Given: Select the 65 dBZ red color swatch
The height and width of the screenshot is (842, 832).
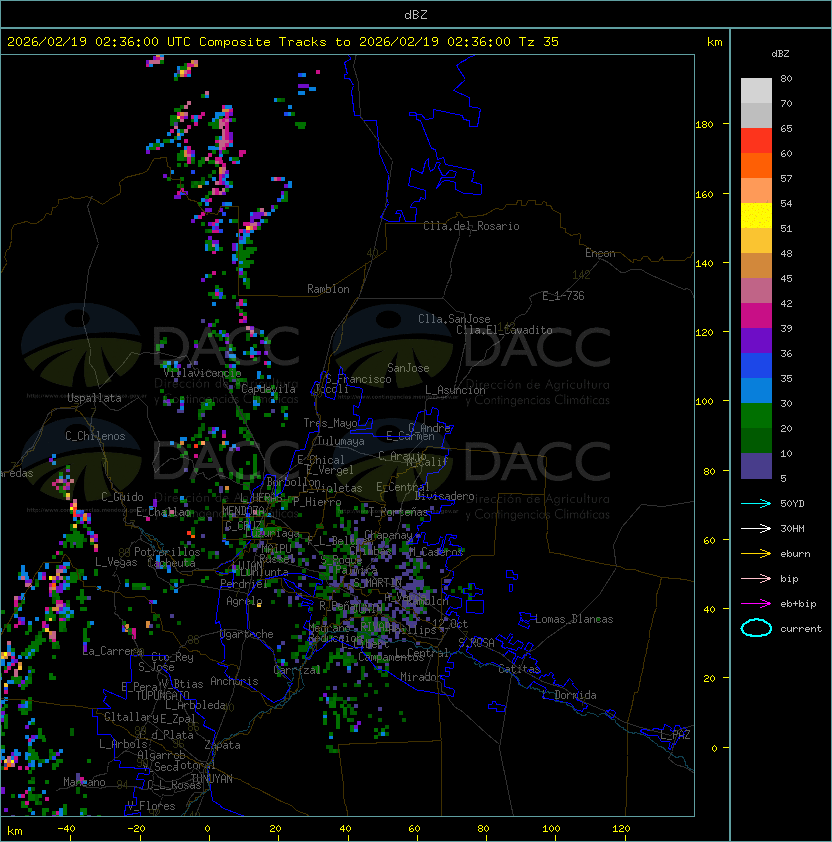Looking at the screenshot, I should point(756,140).
